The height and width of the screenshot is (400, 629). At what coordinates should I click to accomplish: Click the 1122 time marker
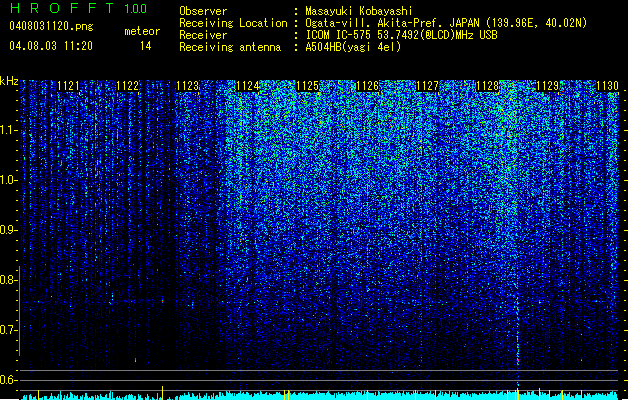[x=128, y=86]
